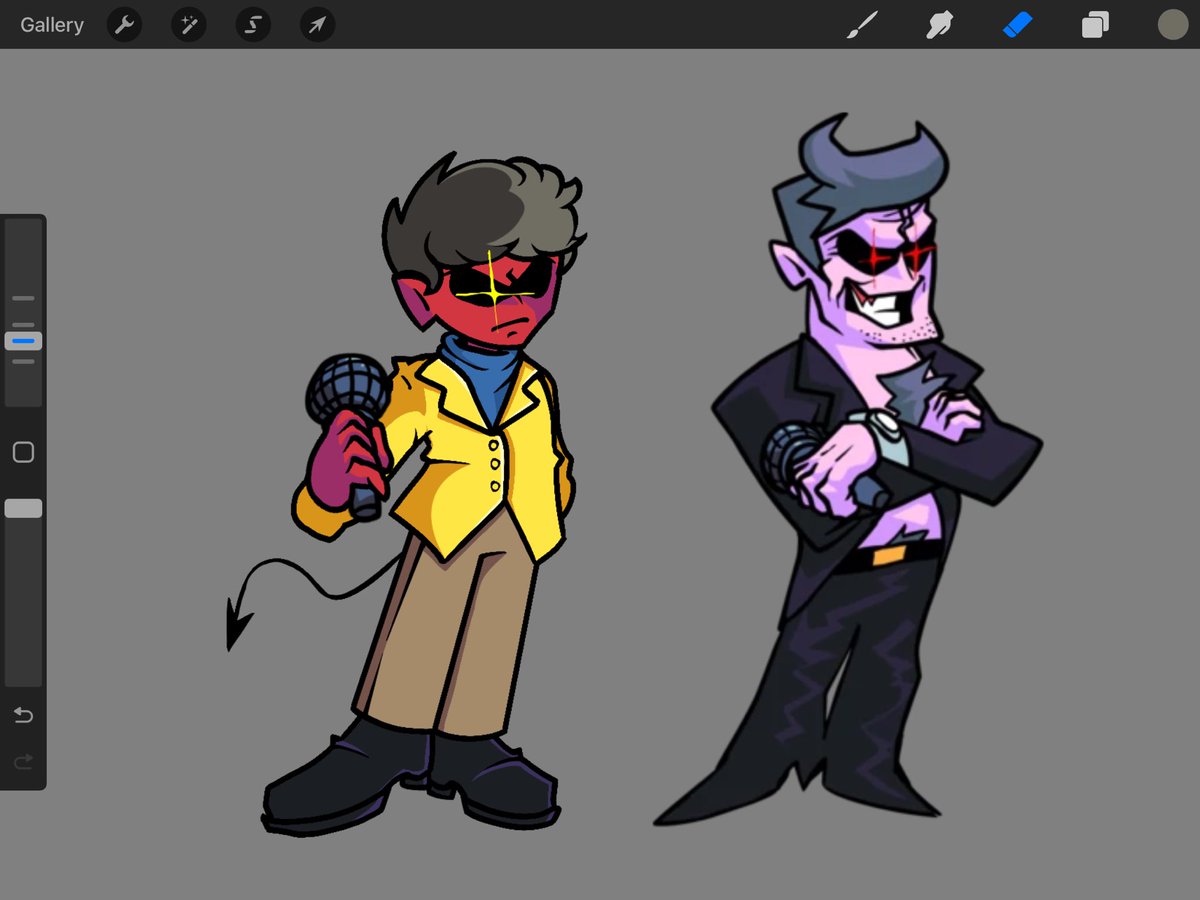The height and width of the screenshot is (900, 1200).
Task: Tap the square Modify button in sidebar
Action: click(x=23, y=452)
